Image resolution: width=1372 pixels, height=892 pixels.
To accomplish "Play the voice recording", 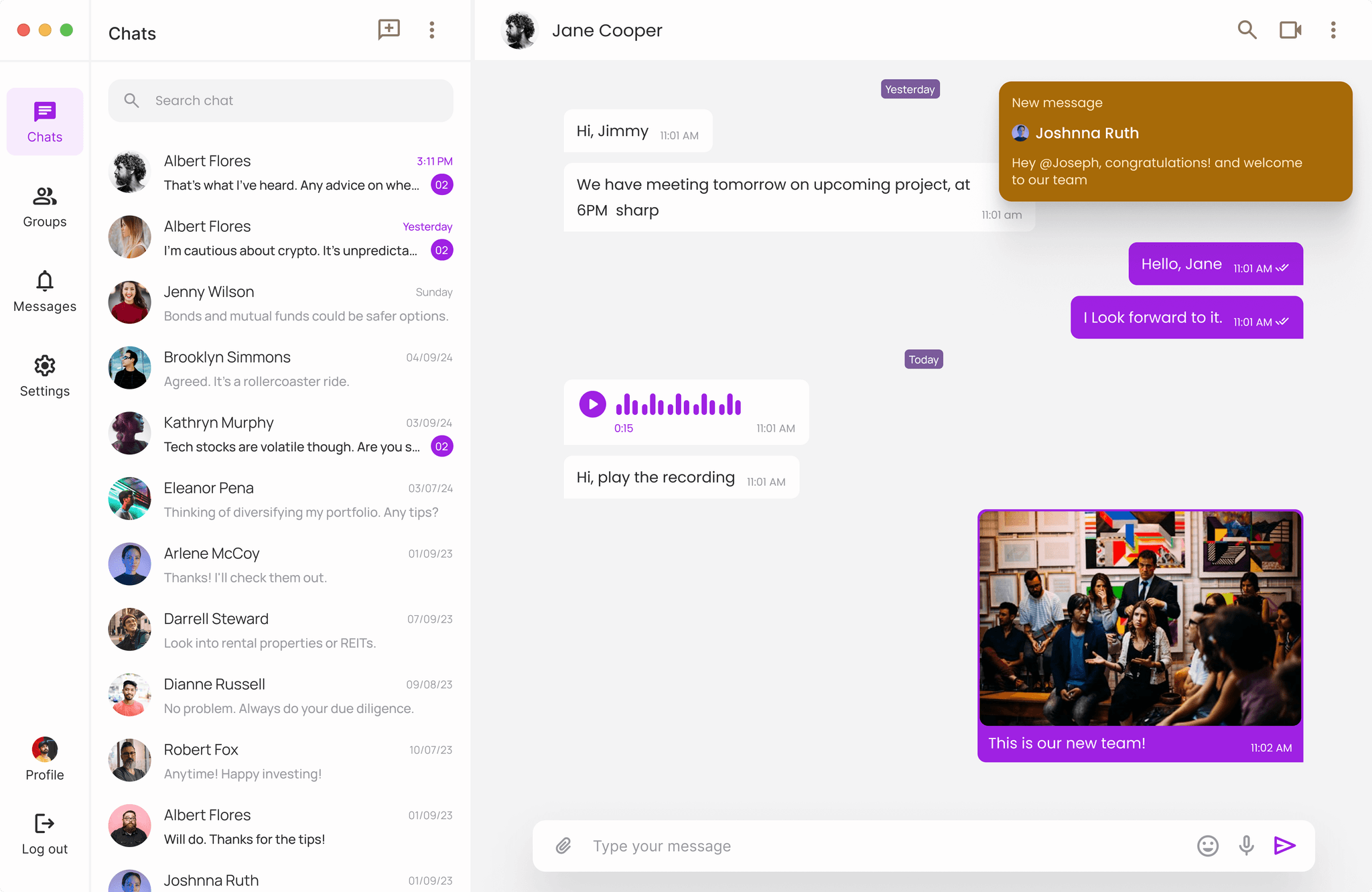I will [x=592, y=404].
